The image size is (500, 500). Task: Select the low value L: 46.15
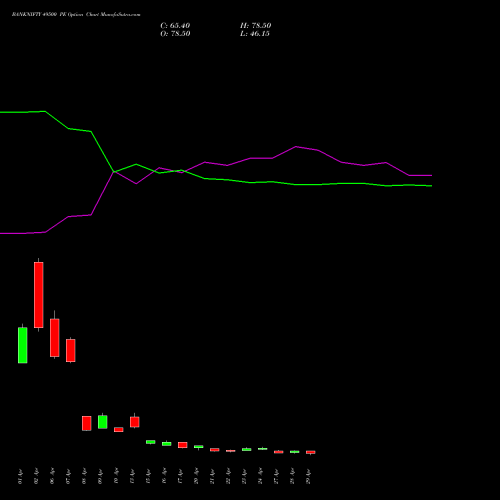pos(255,34)
